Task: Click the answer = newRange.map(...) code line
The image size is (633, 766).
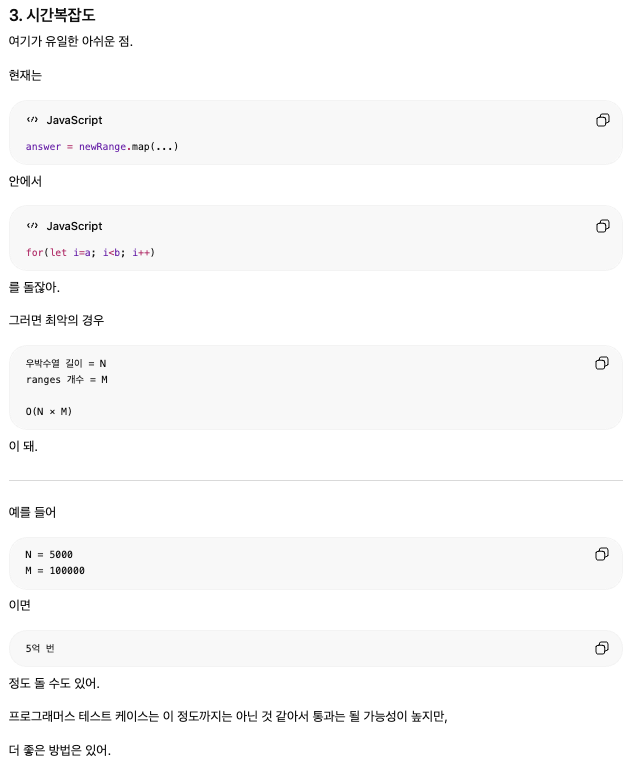Action: (x=102, y=147)
